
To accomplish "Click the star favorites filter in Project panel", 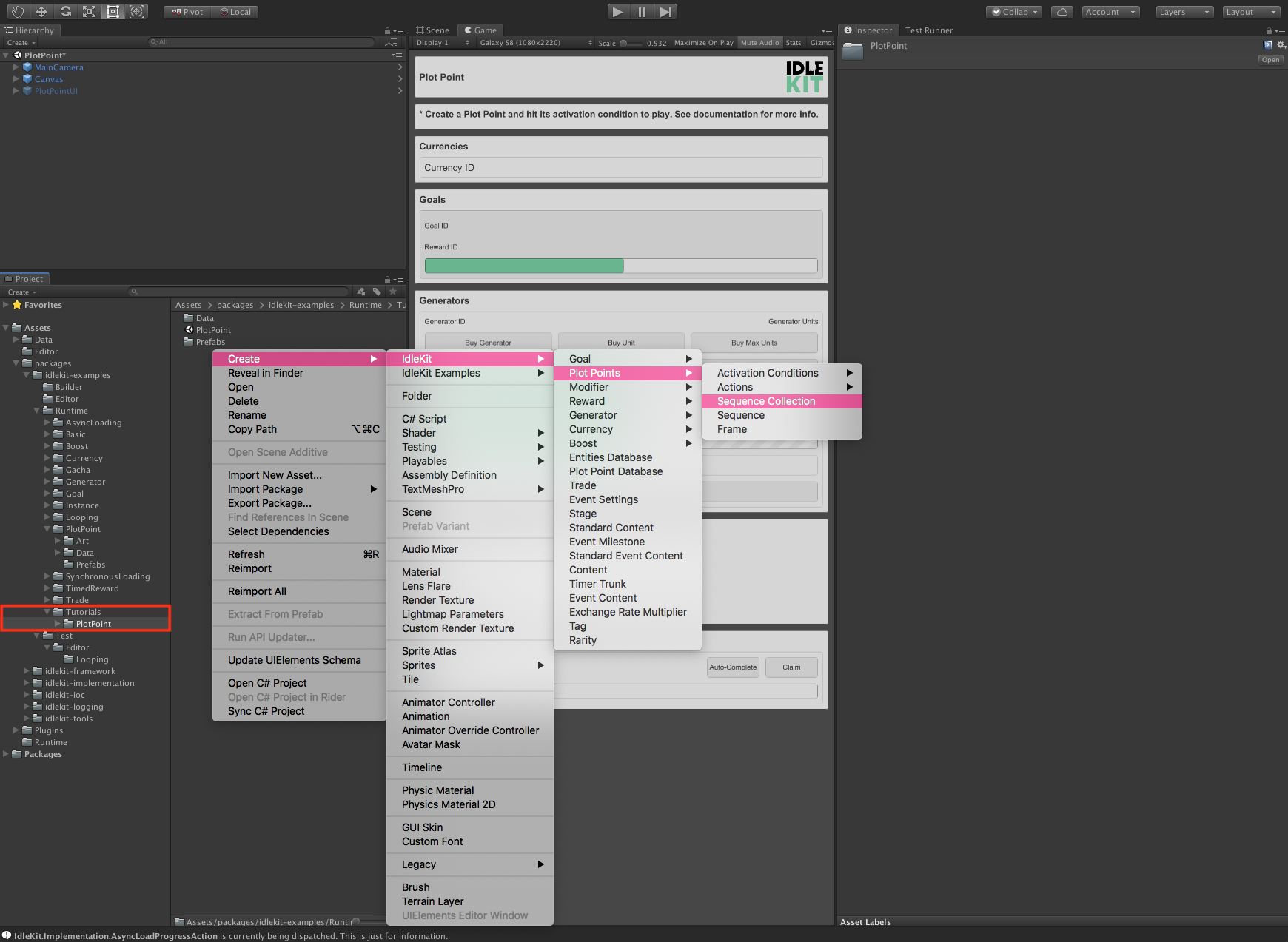I will (x=392, y=292).
